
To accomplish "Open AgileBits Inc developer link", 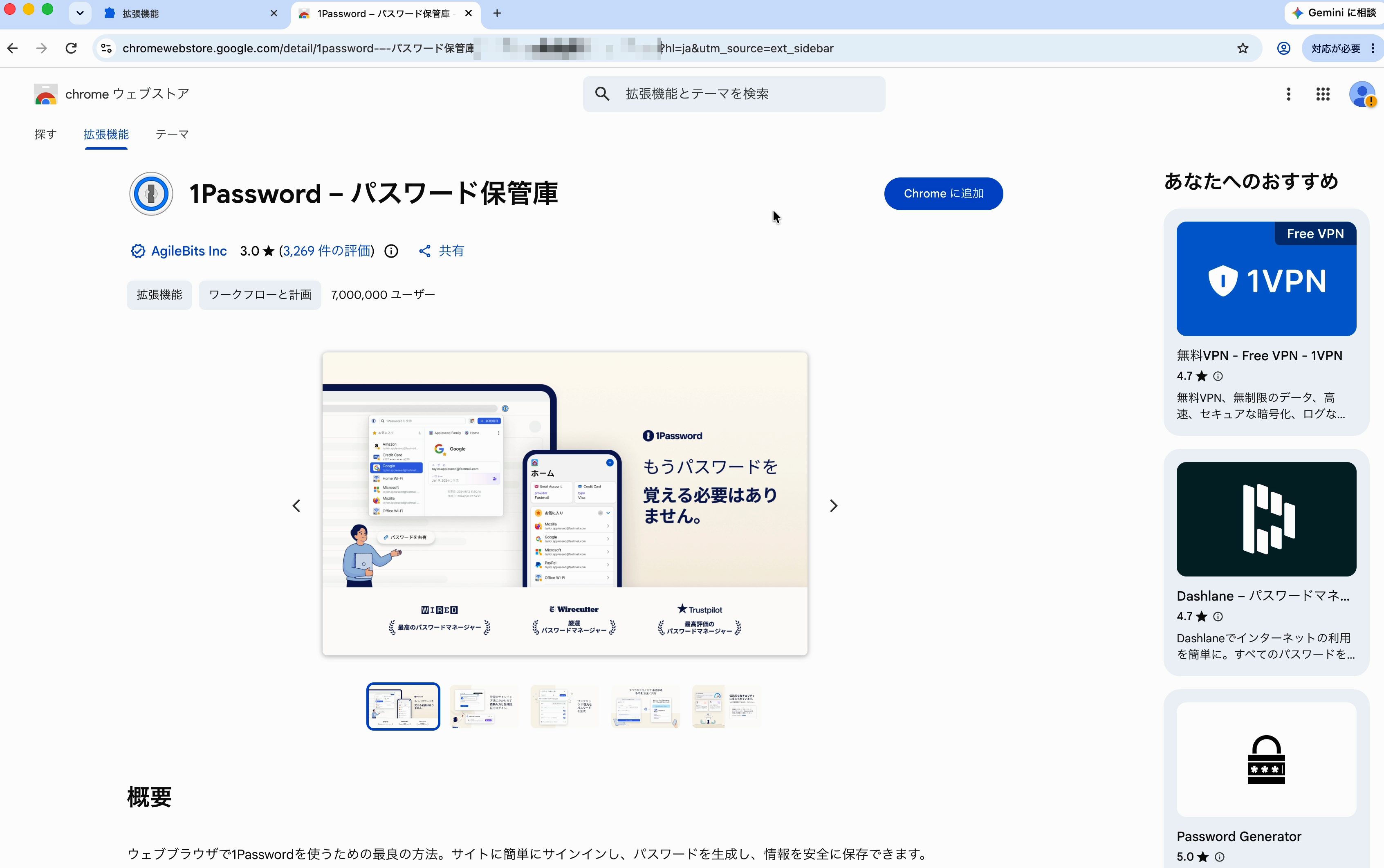I will (189, 251).
